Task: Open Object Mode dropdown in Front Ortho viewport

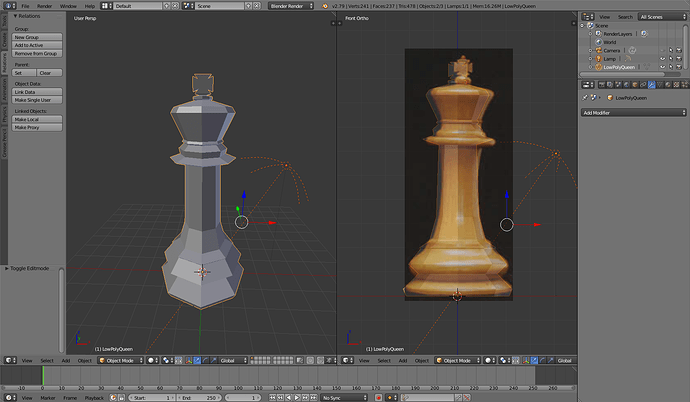Action: 458,360
